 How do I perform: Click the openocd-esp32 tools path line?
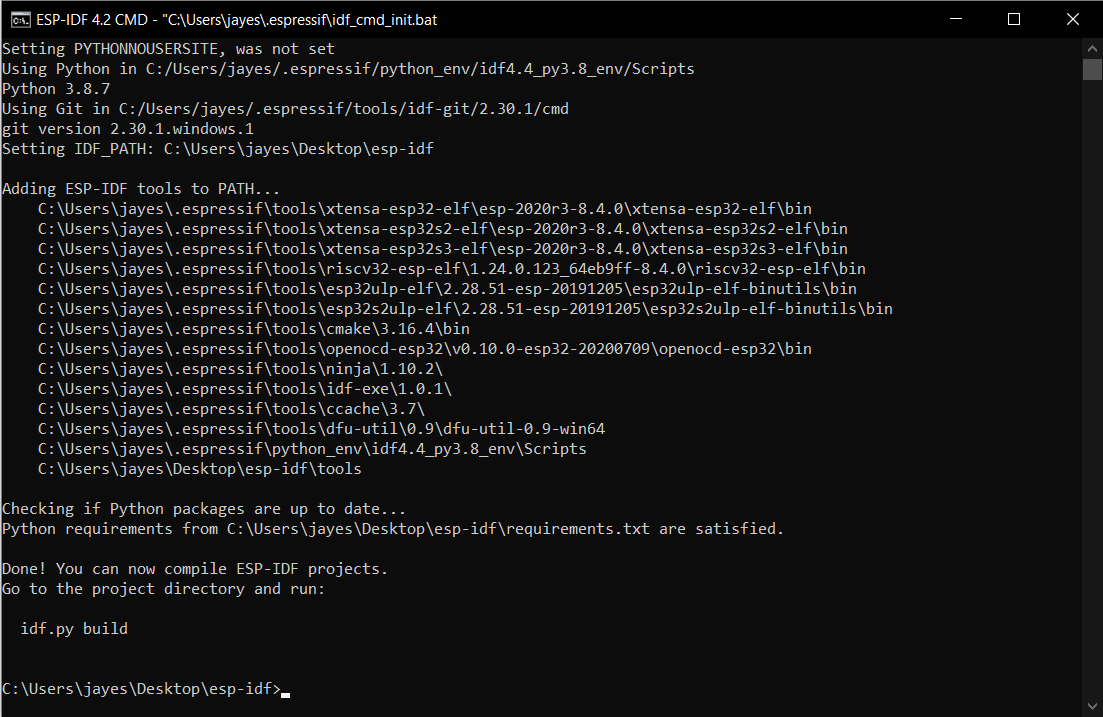coord(425,348)
